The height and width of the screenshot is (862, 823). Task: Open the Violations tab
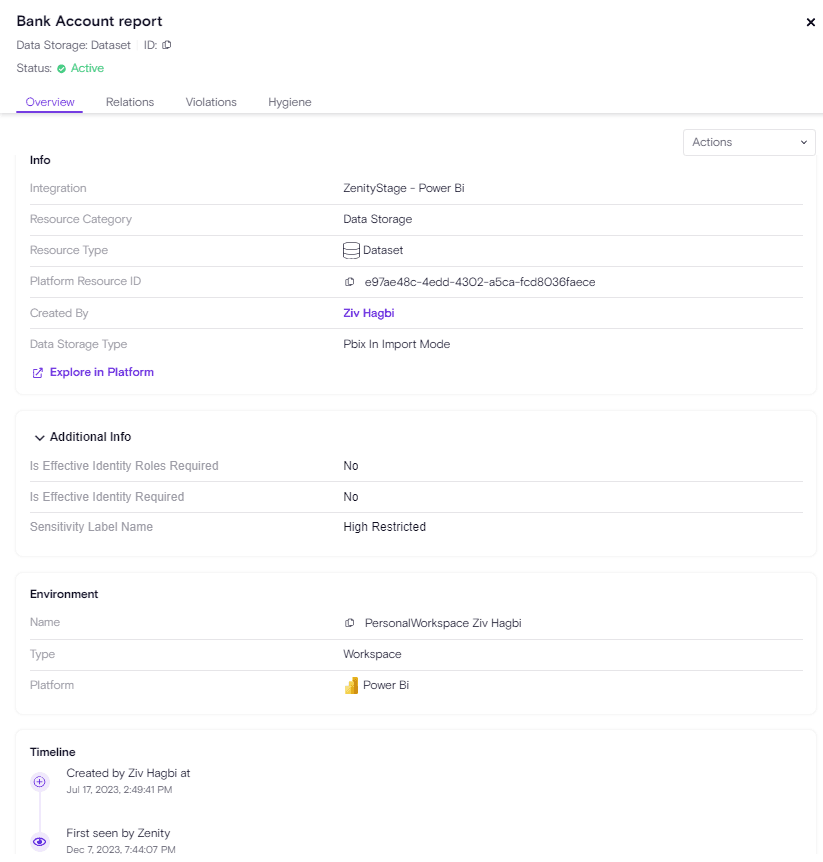211,102
